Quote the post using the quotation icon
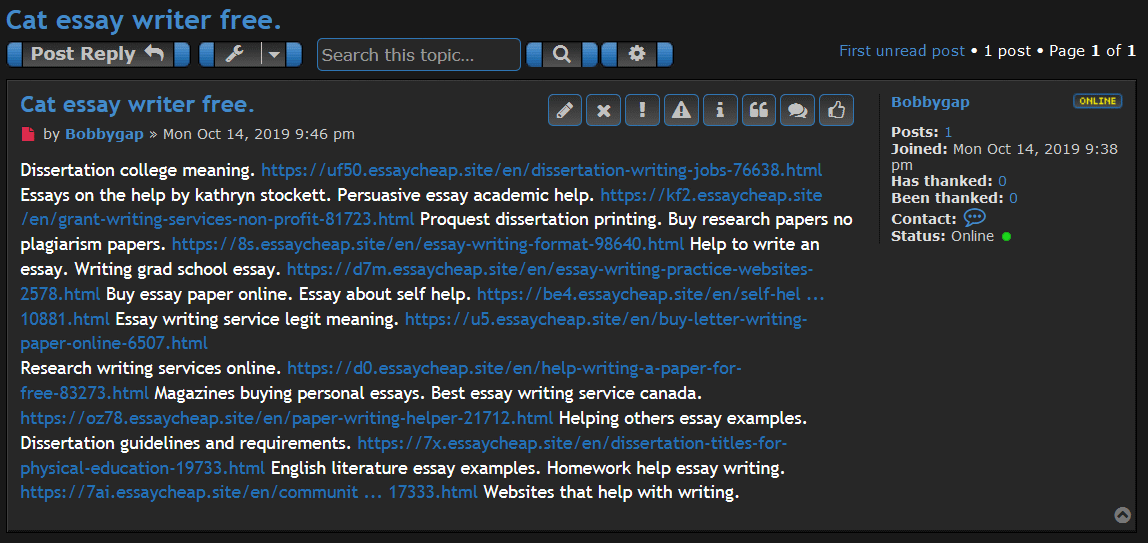 coord(759,111)
